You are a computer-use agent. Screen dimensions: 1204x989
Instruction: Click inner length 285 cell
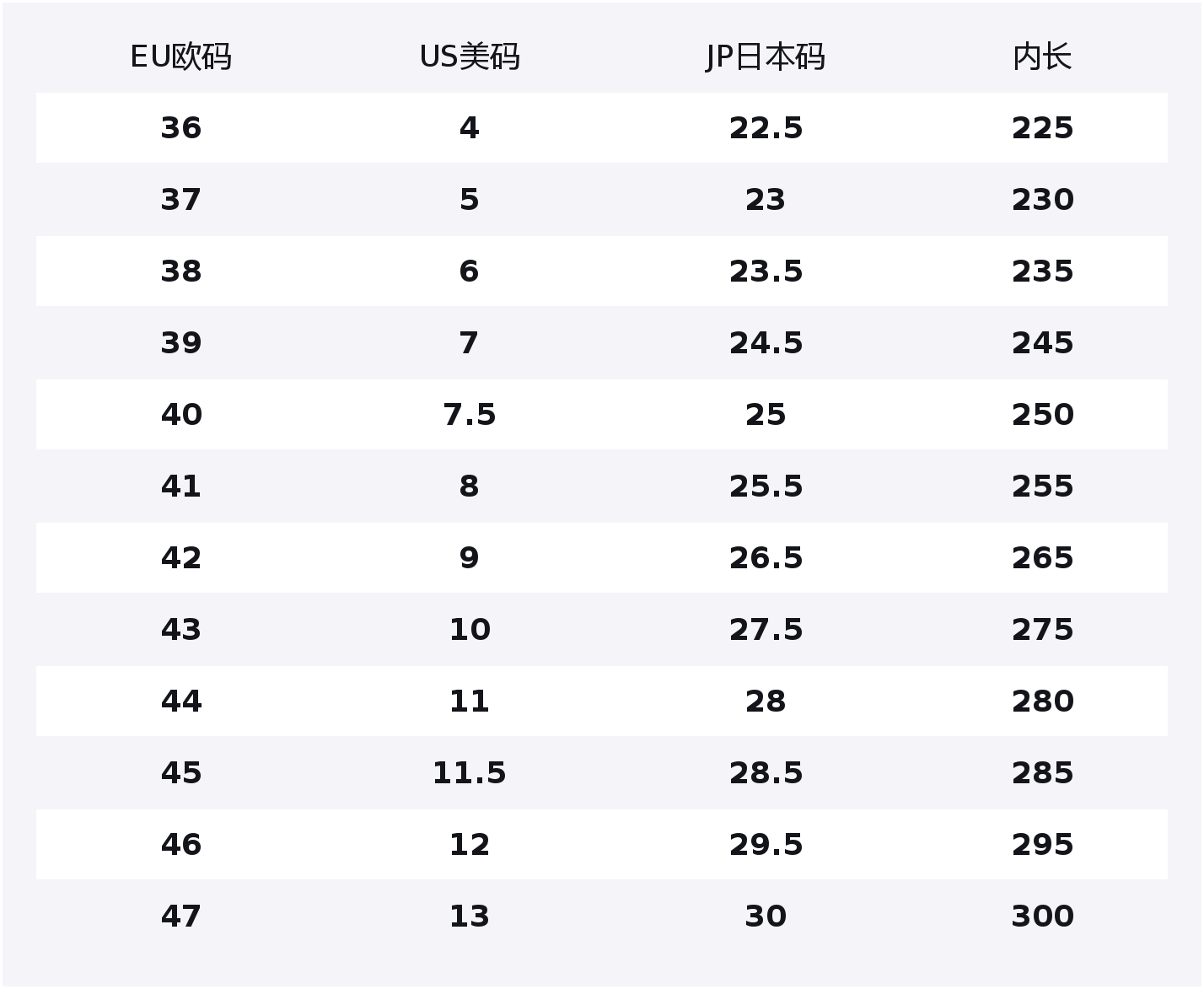pyautogui.click(x=1042, y=773)
